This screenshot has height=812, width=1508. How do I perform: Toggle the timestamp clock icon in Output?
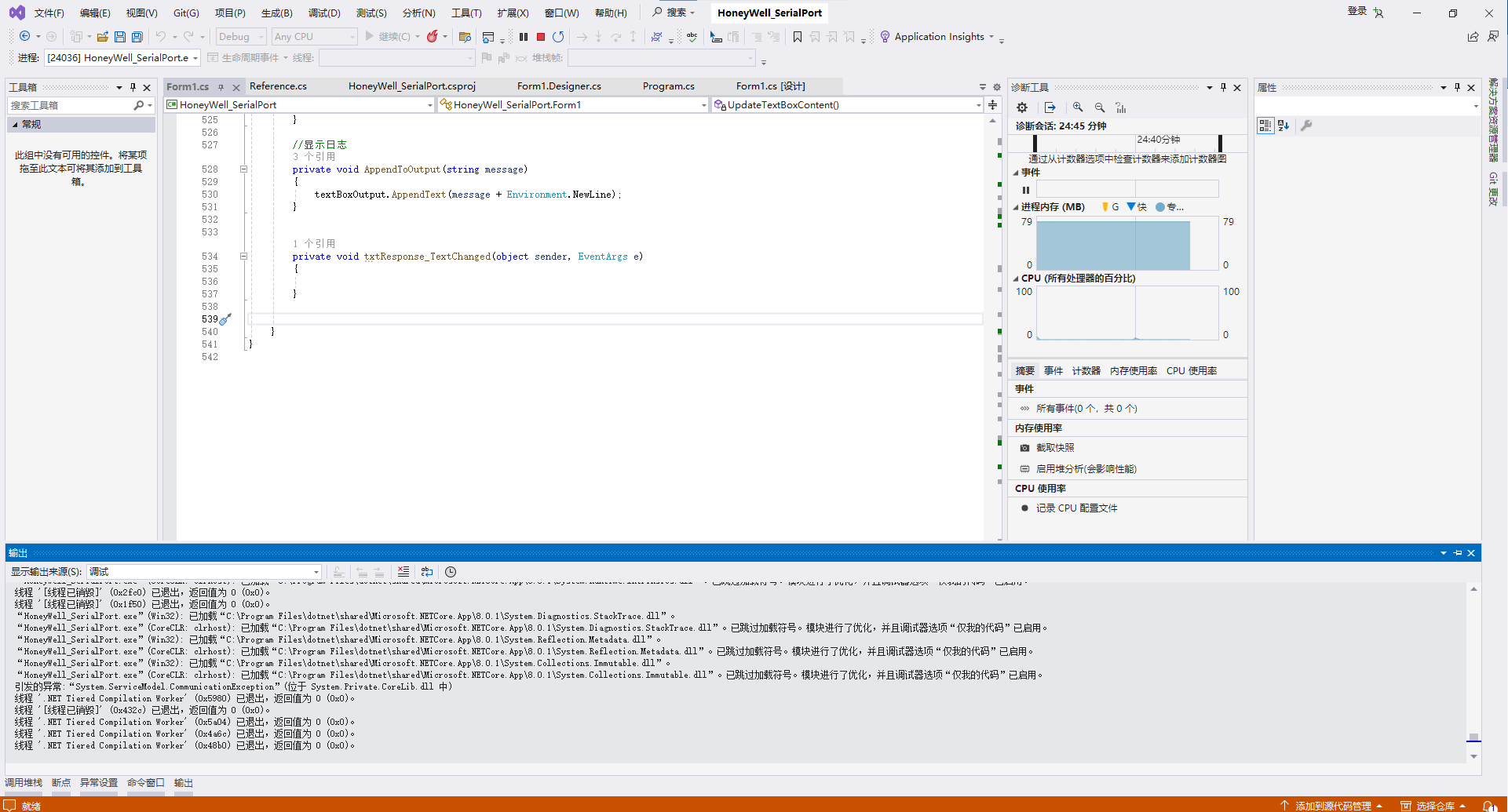(x=451, y=572)
